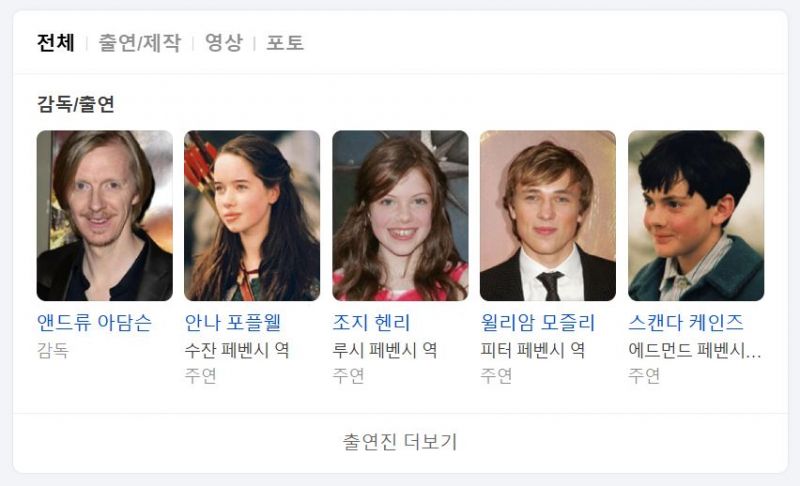Expand cast list with 출연진 더보기
The image size is (800, 486).
[x=400, y=442]
